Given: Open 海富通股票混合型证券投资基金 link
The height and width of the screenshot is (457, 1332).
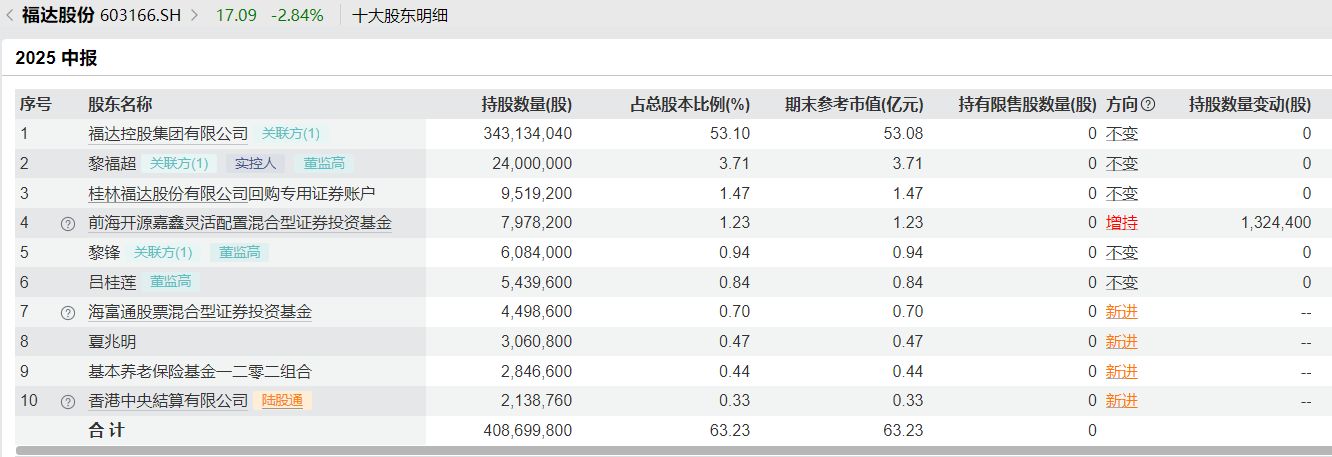Looking at the screenshot, I should [200, 312].
